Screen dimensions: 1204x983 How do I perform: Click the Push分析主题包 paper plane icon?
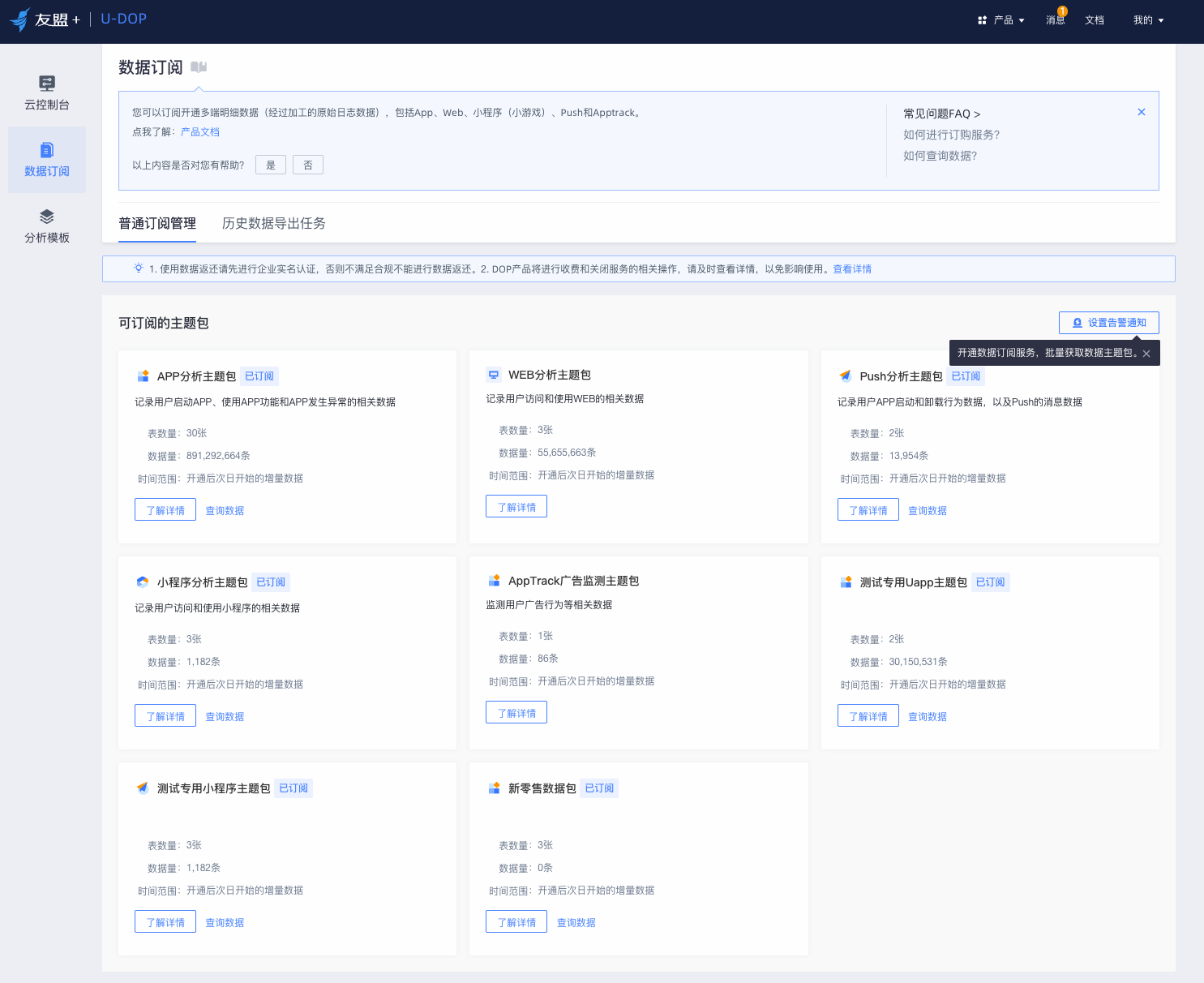pyautogui.click(x=846, y=376)
